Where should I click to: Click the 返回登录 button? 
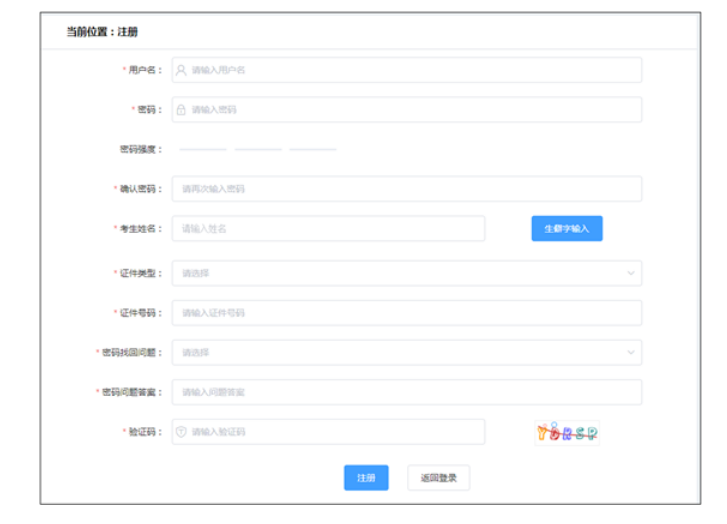pyautogui.click(x=438, y=478)
